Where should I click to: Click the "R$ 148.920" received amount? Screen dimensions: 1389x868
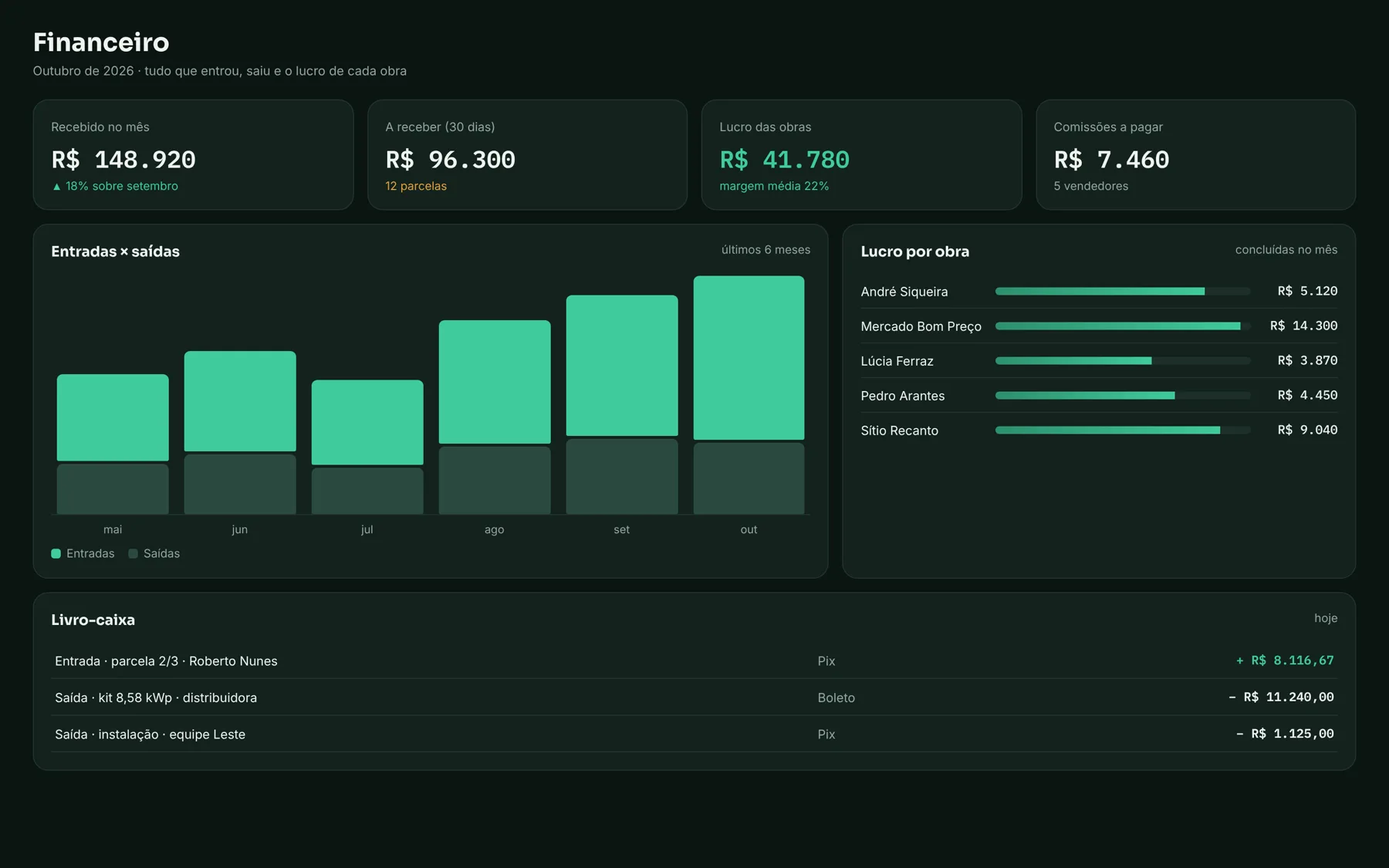click(x=123, y=160)
